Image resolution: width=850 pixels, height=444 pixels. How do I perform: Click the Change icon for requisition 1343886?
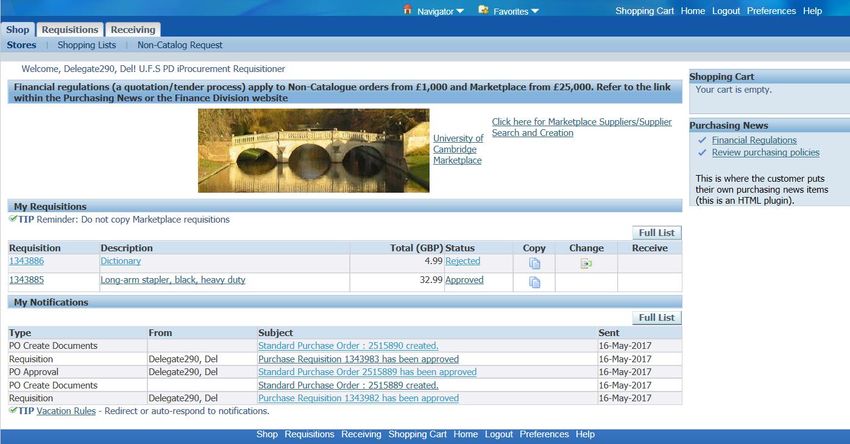pyautogui.click(x=586, y=263)
